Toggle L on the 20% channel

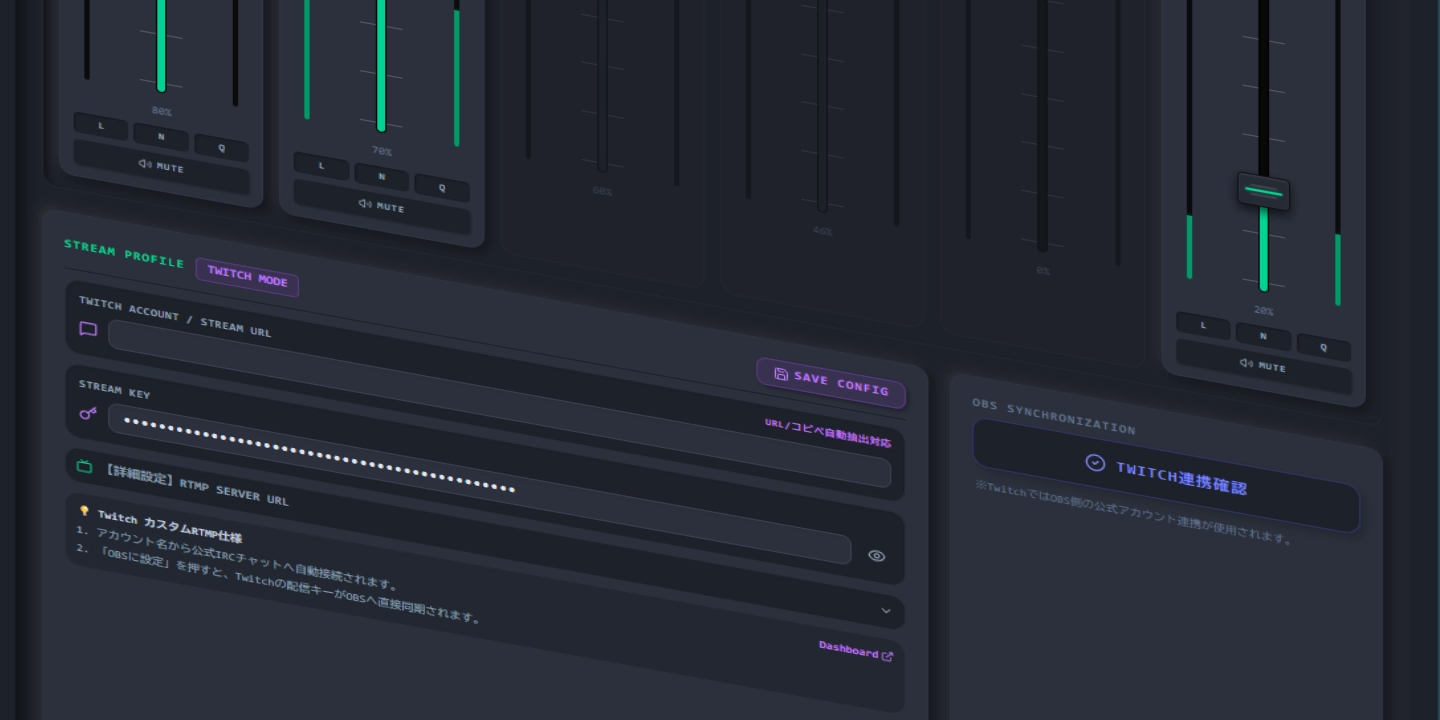[1203, 326]
